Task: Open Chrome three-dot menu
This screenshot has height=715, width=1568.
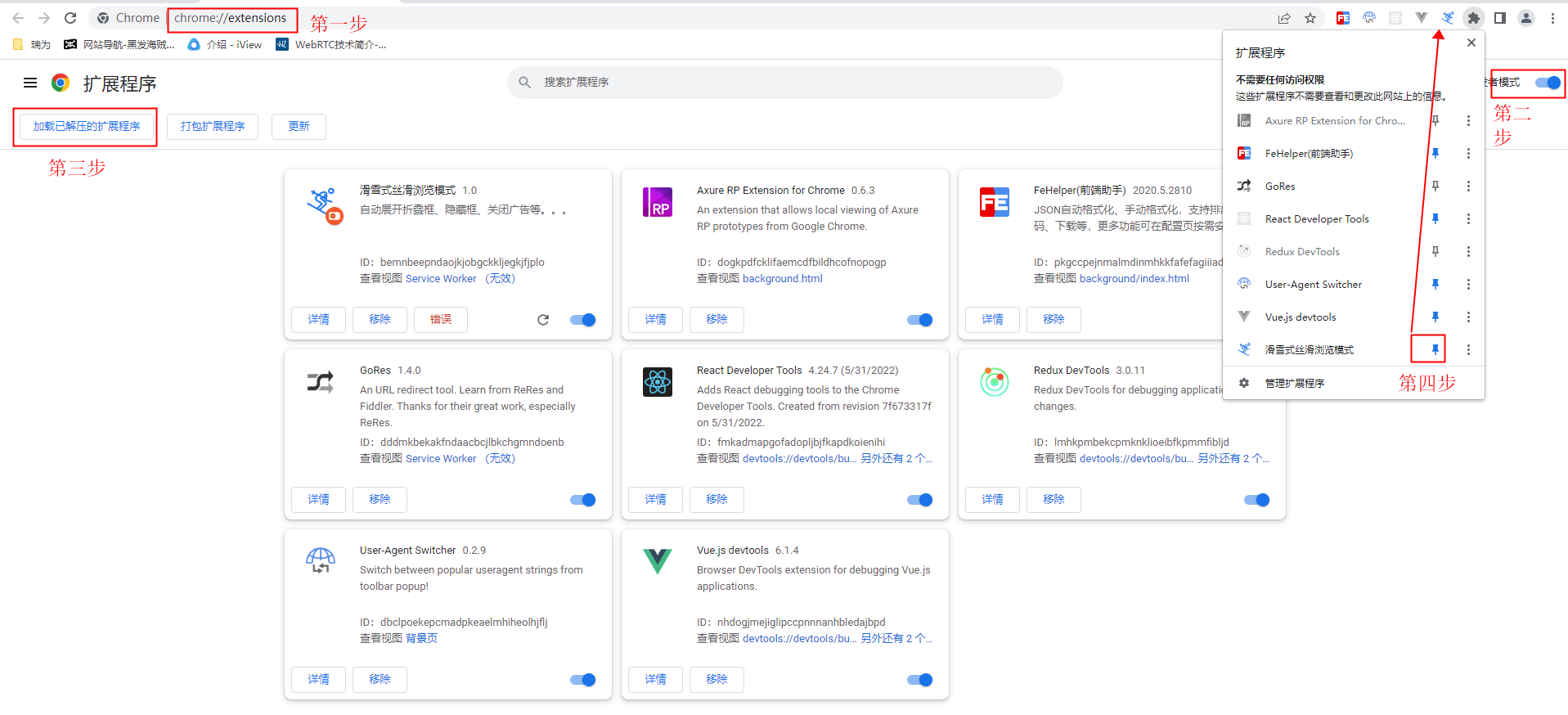Action: (1552, 18)
